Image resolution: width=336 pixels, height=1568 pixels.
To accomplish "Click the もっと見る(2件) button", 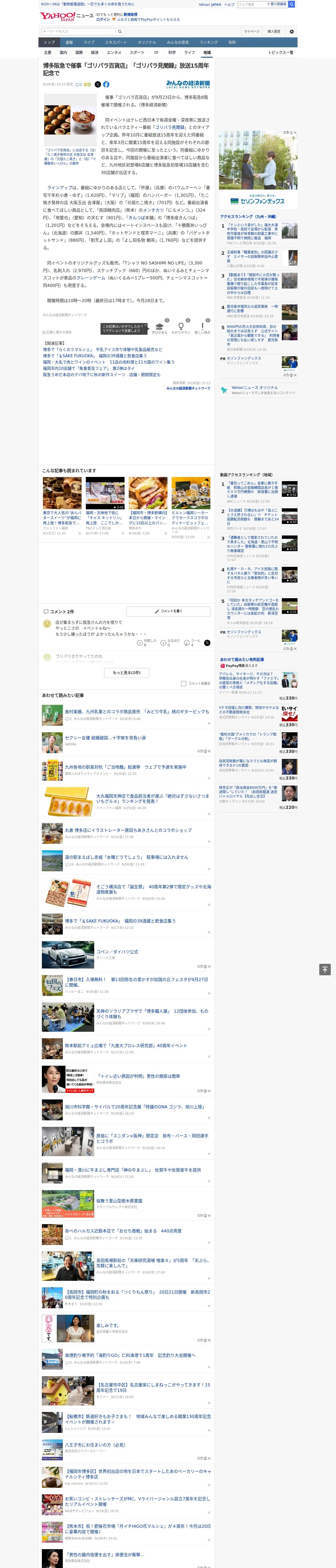I will pyautogui.click(x=126, y=673).
